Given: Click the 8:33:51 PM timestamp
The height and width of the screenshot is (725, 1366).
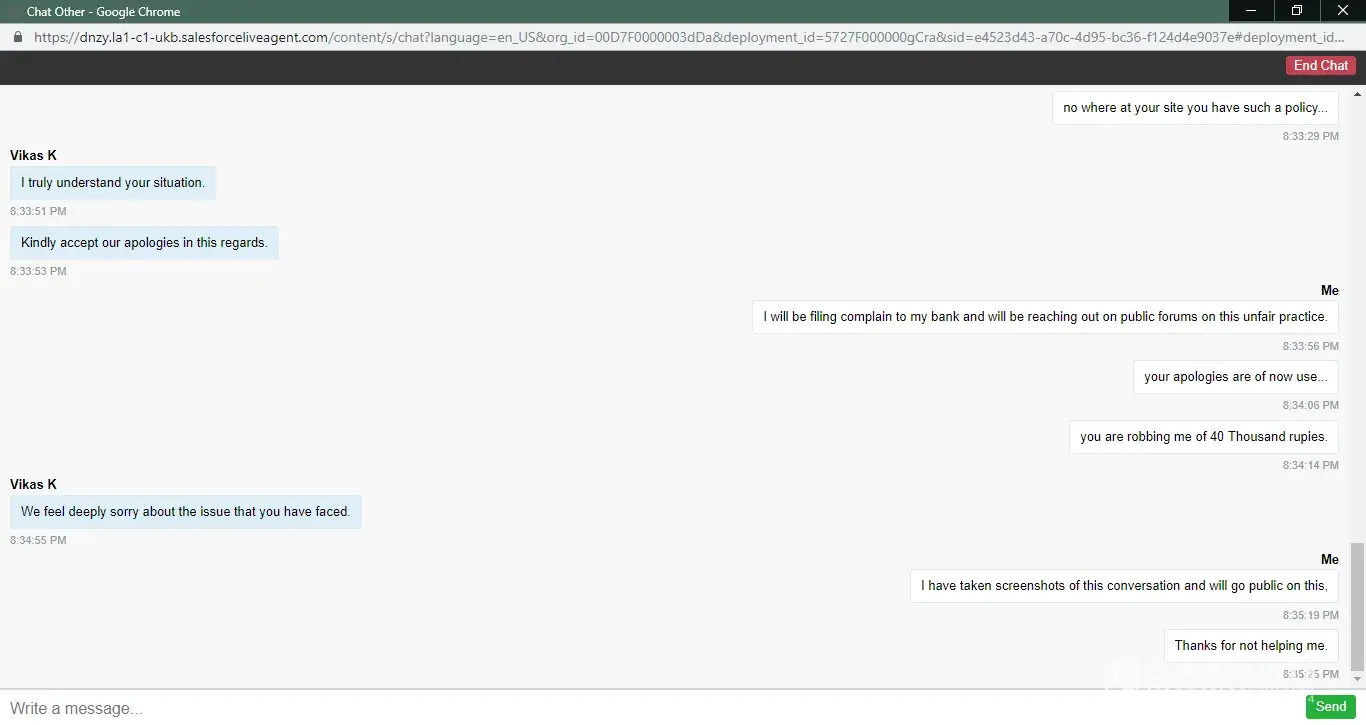Looking at the screenshot, I should [38, 211].
